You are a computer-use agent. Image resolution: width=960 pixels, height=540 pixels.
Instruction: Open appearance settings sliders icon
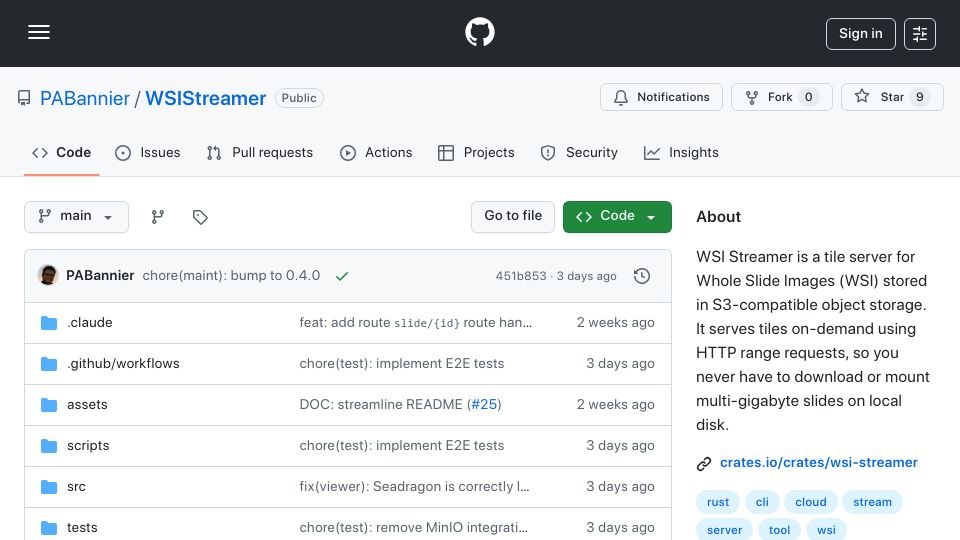(x=920, y=34)
